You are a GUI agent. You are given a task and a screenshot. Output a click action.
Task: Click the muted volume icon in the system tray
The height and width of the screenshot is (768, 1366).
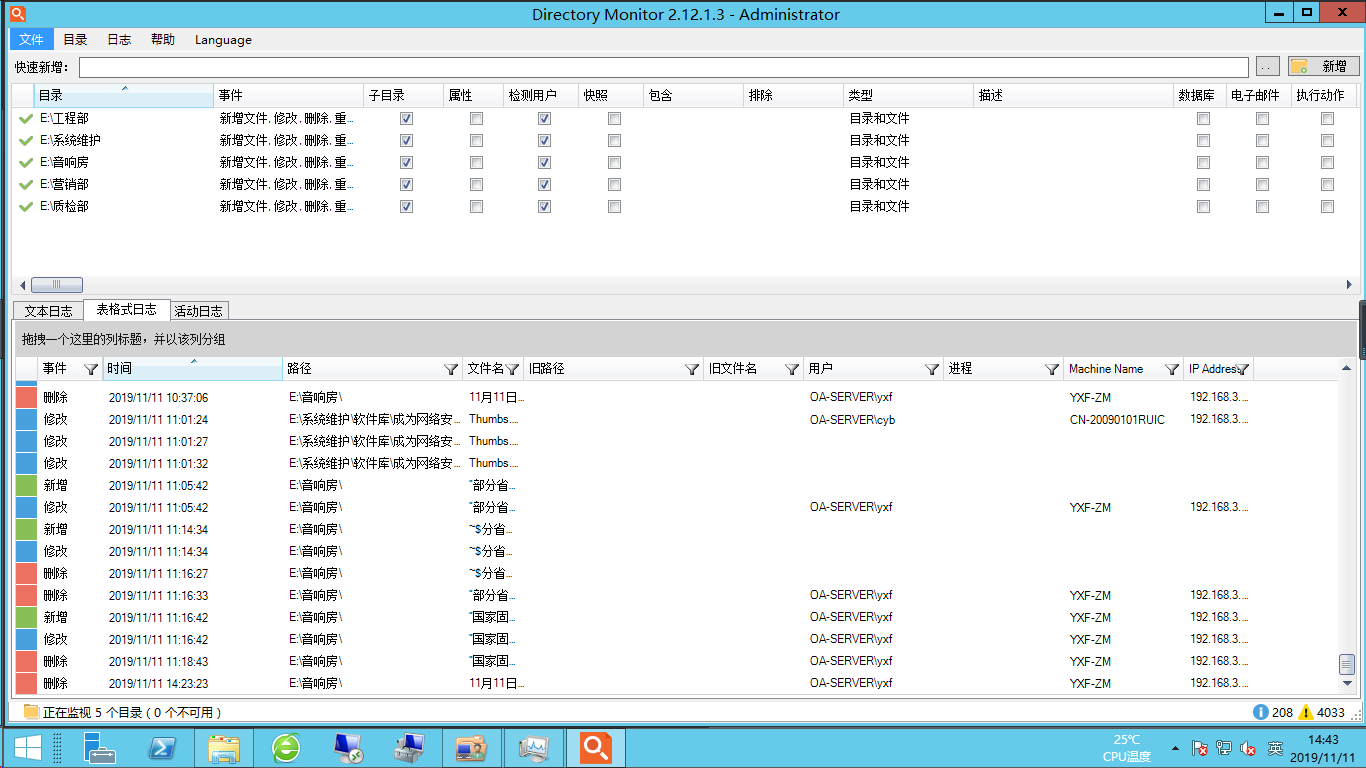click(x=1248, y=748)
